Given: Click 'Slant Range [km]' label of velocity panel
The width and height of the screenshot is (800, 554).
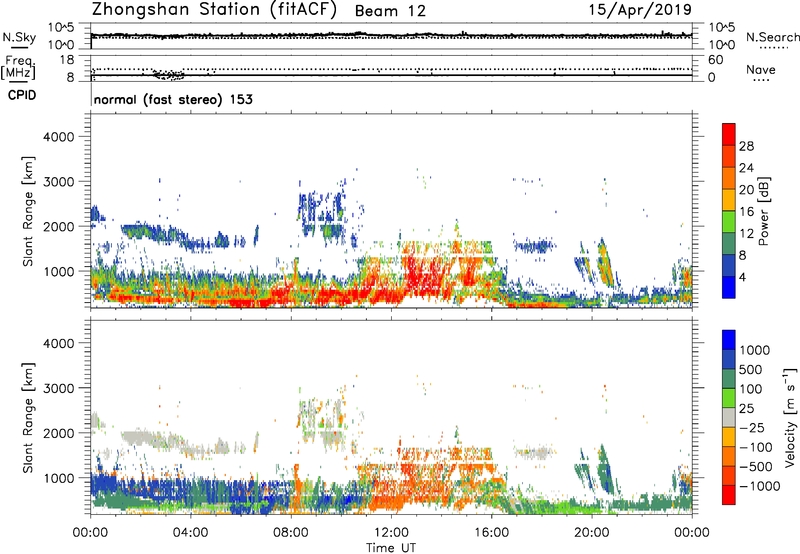Looking at the screenshot, I should (x=28, y=417).
